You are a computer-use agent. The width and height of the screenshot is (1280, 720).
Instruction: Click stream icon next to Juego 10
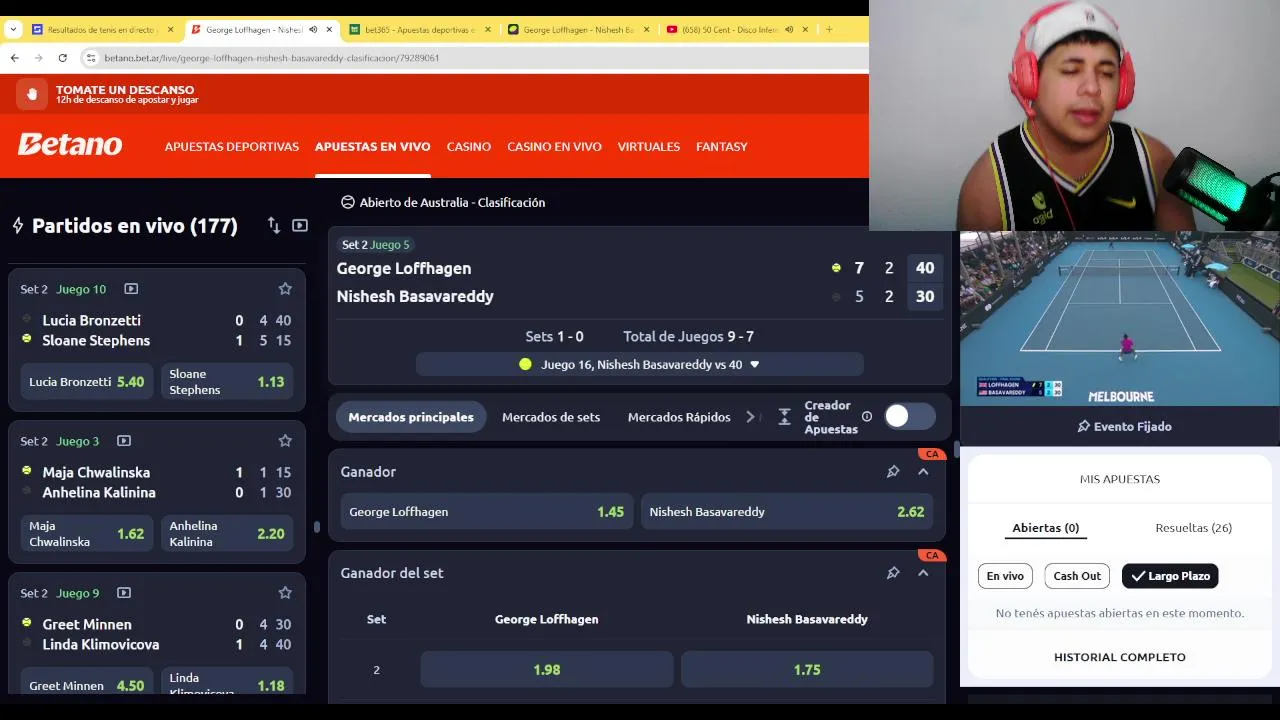[131, 289]
